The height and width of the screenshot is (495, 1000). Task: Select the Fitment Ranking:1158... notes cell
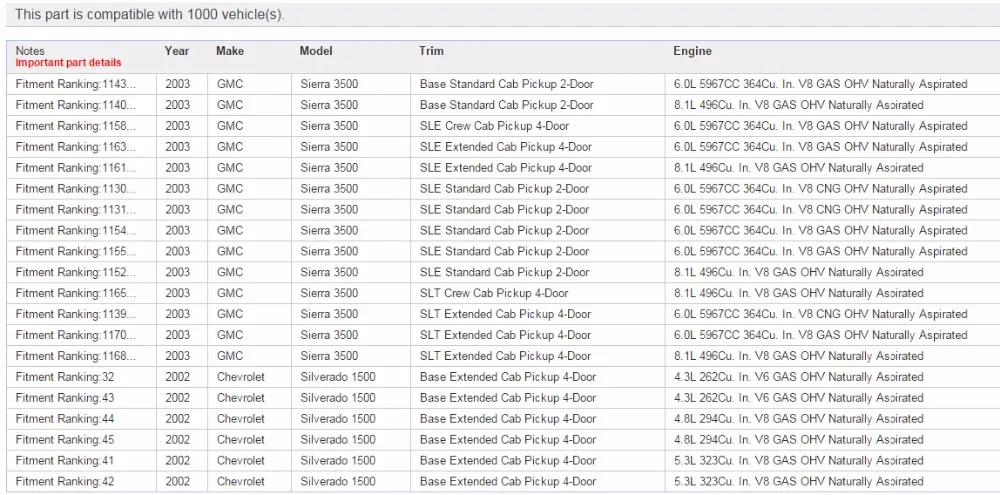pos(82,126)
